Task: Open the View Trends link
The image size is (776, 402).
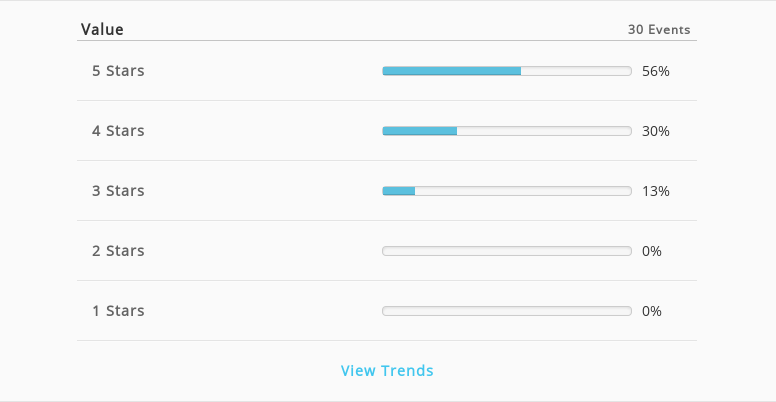Action: (x=387, y=370)
